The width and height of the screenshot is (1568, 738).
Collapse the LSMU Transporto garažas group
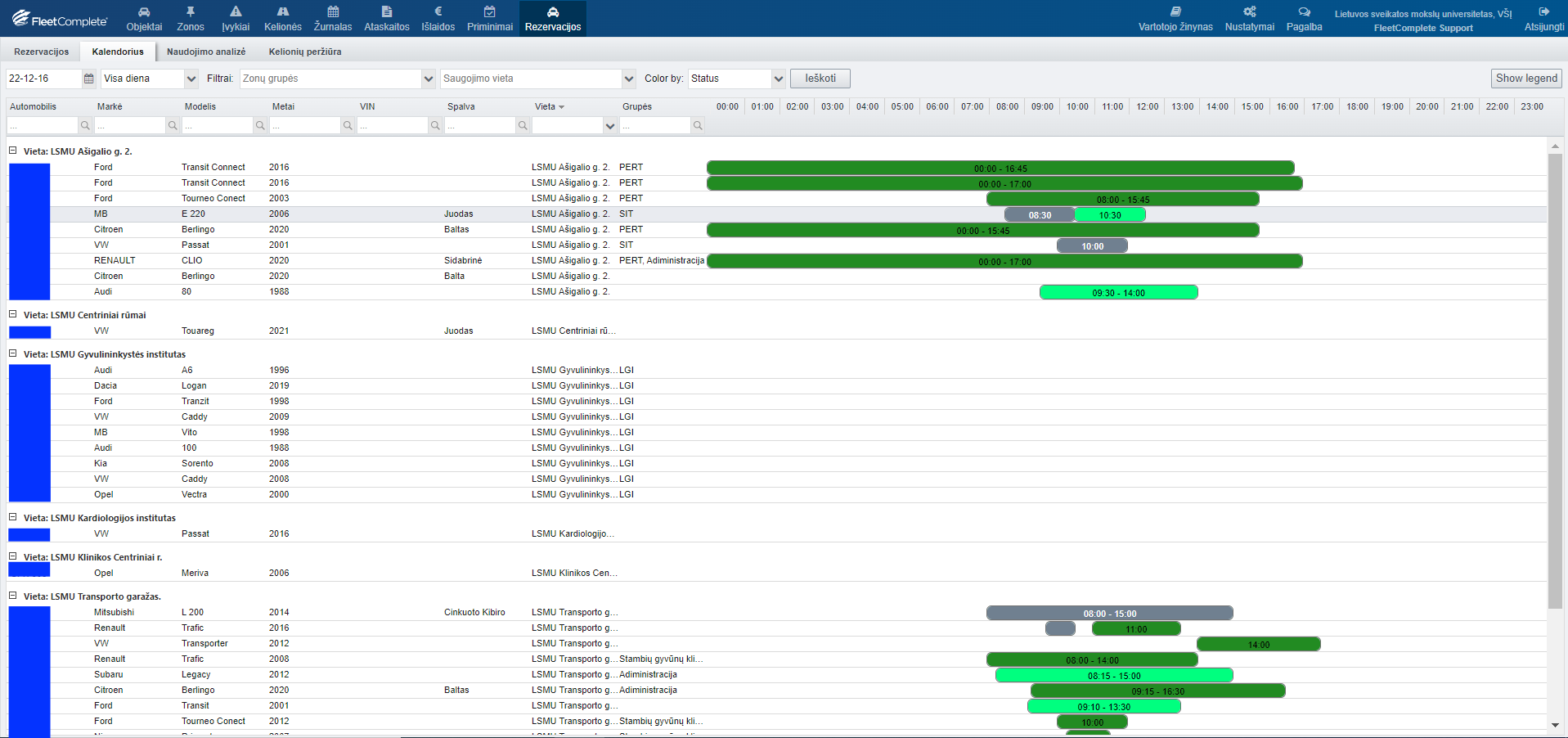13,596
